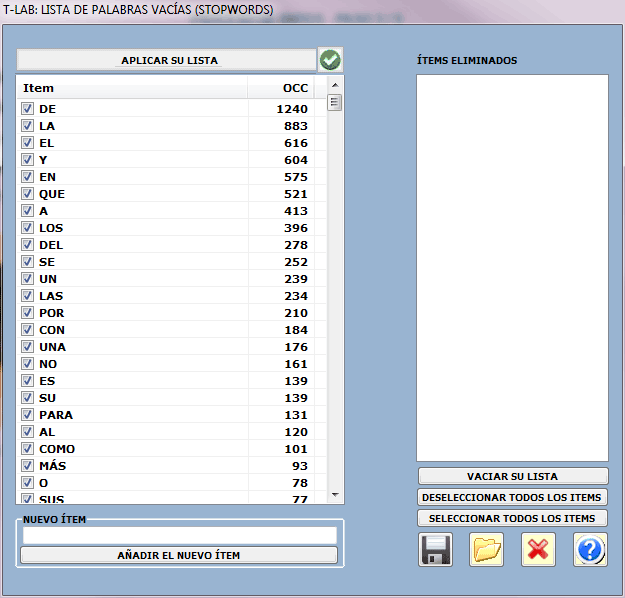625x598 pixels.
Task: Open help with the blue question icon
Action: [x=590, y=549]
